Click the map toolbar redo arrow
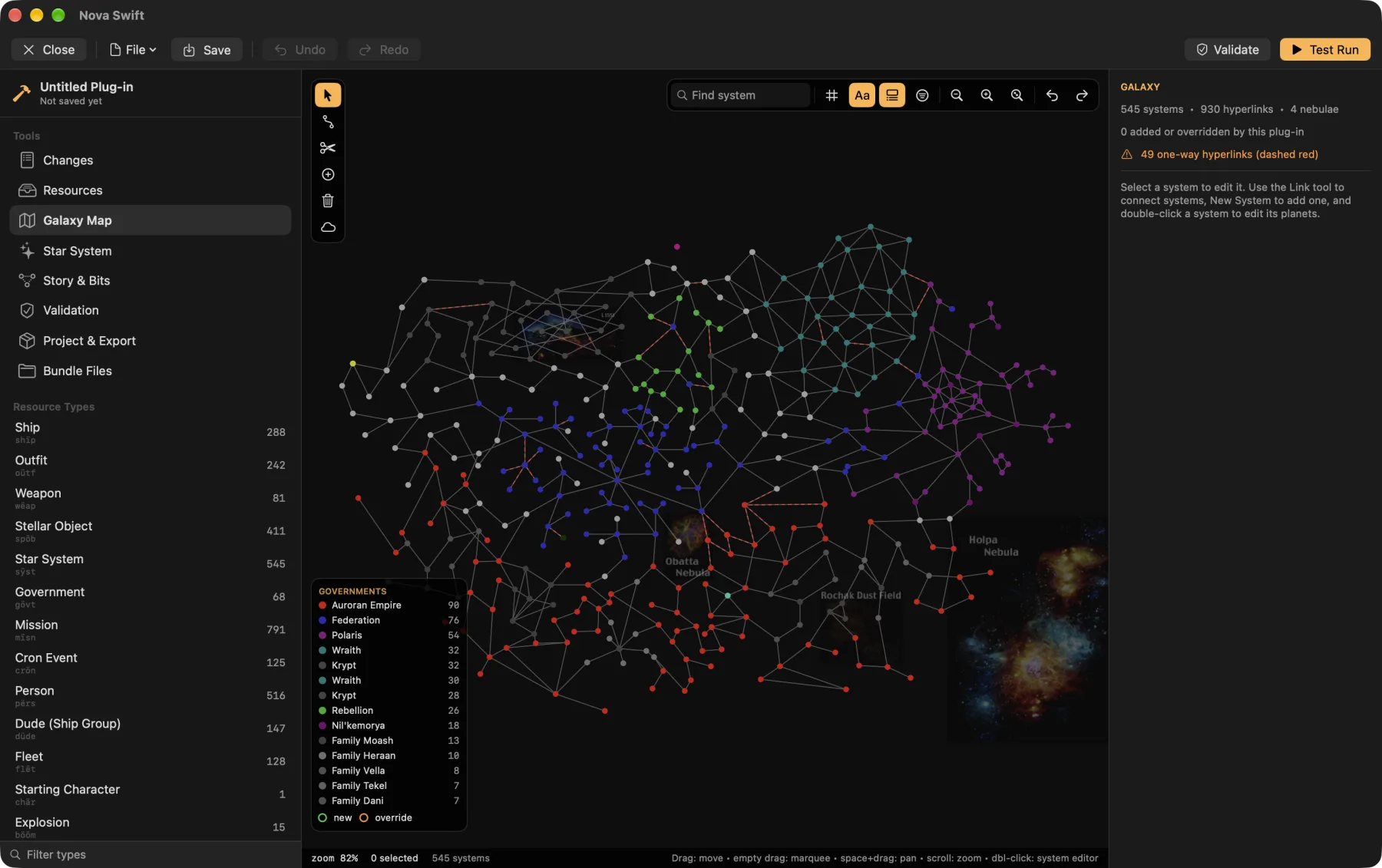 (1082, 95)
